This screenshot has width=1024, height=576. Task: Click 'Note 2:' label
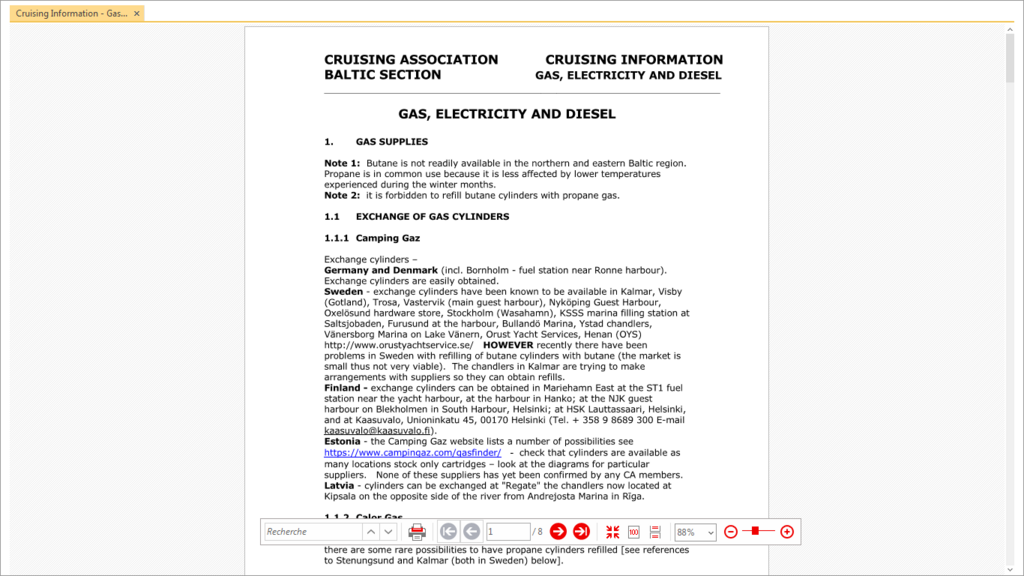(342, 195)
